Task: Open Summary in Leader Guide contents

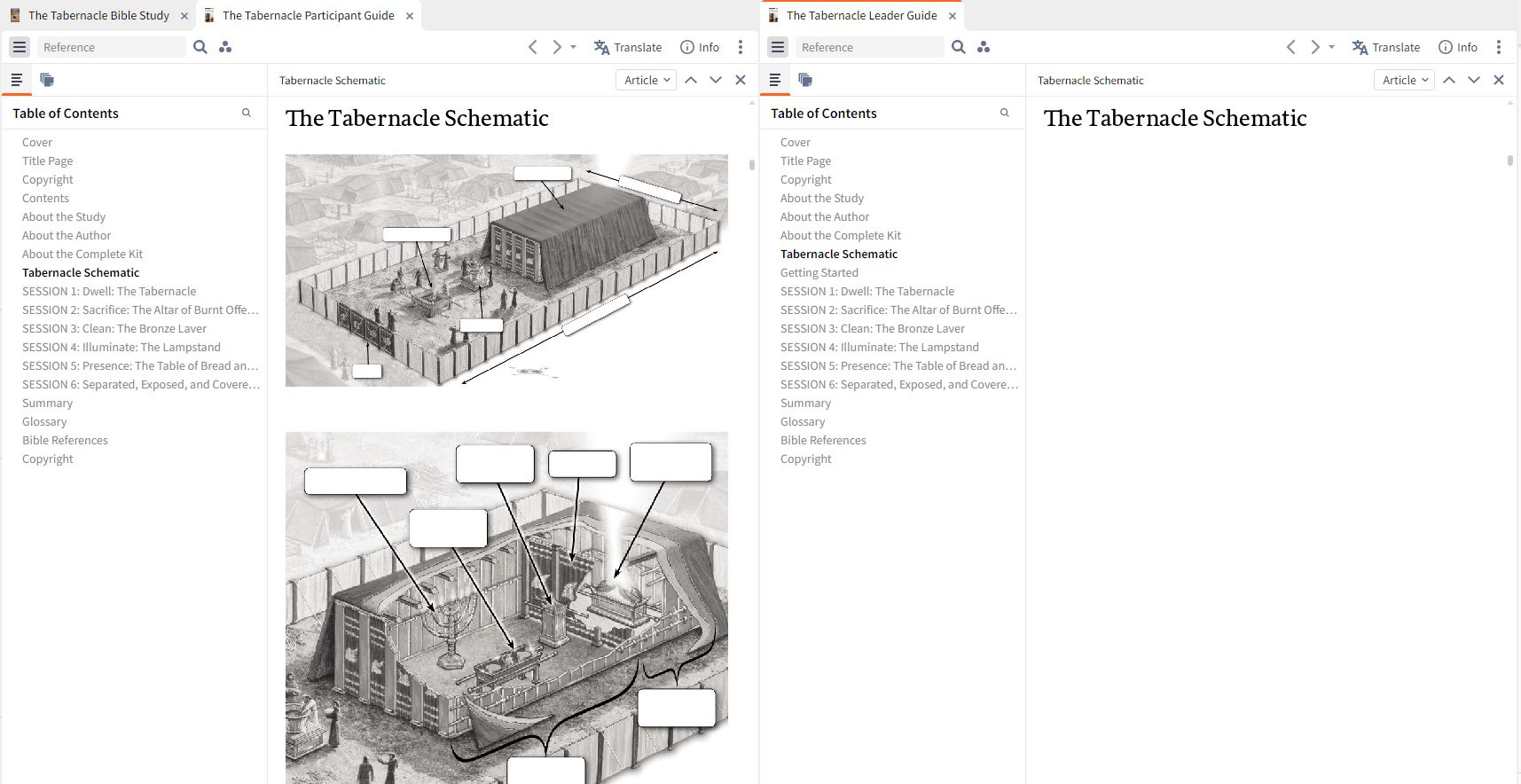Action: [805, 403]
